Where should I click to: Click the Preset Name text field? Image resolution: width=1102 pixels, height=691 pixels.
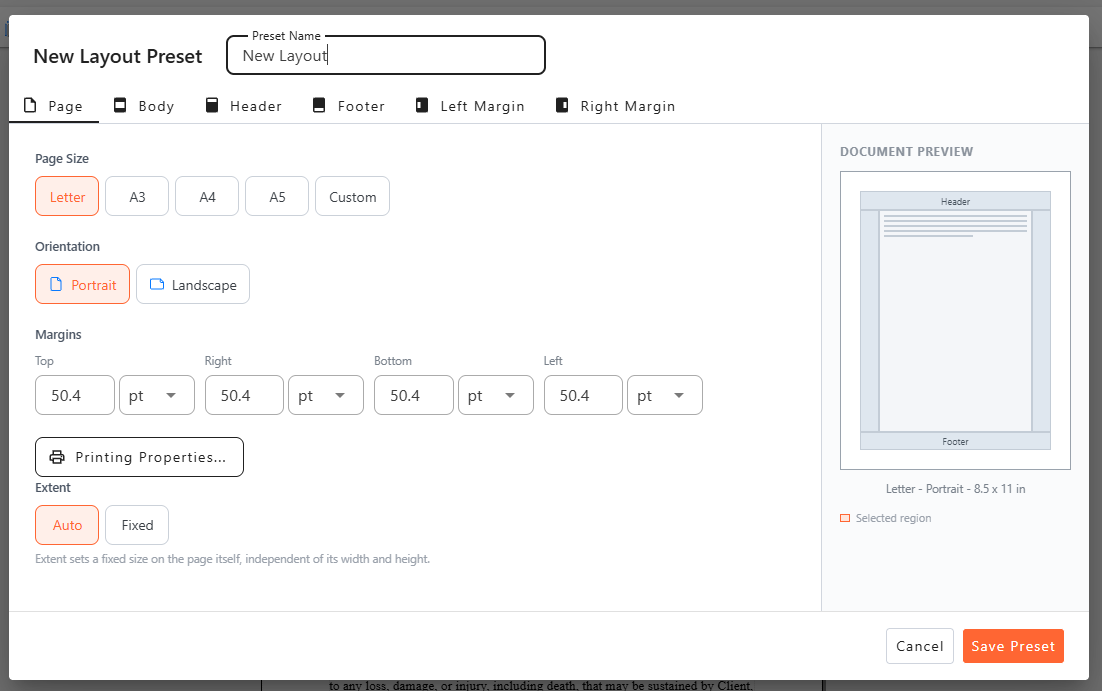point(386,56)
